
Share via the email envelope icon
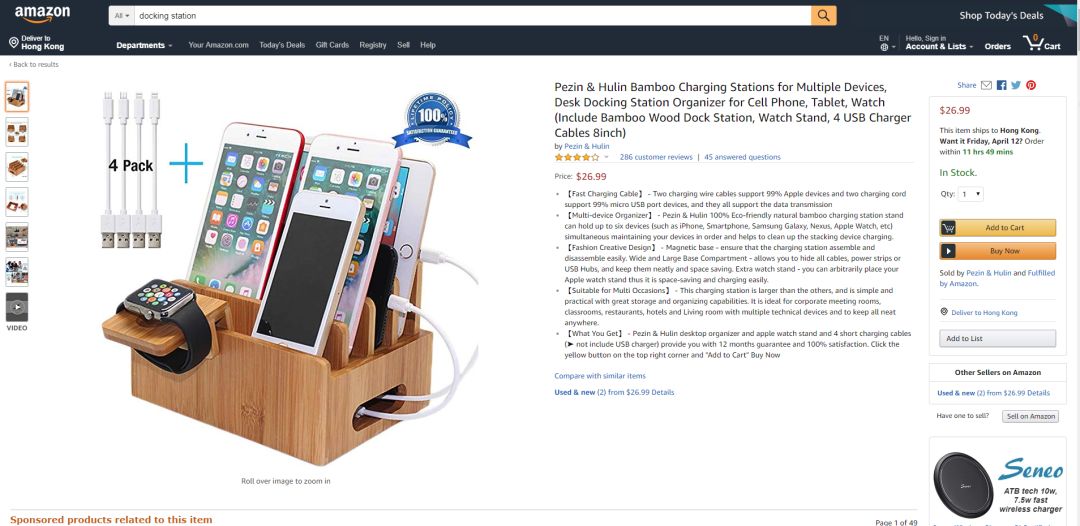pos(986,85)
